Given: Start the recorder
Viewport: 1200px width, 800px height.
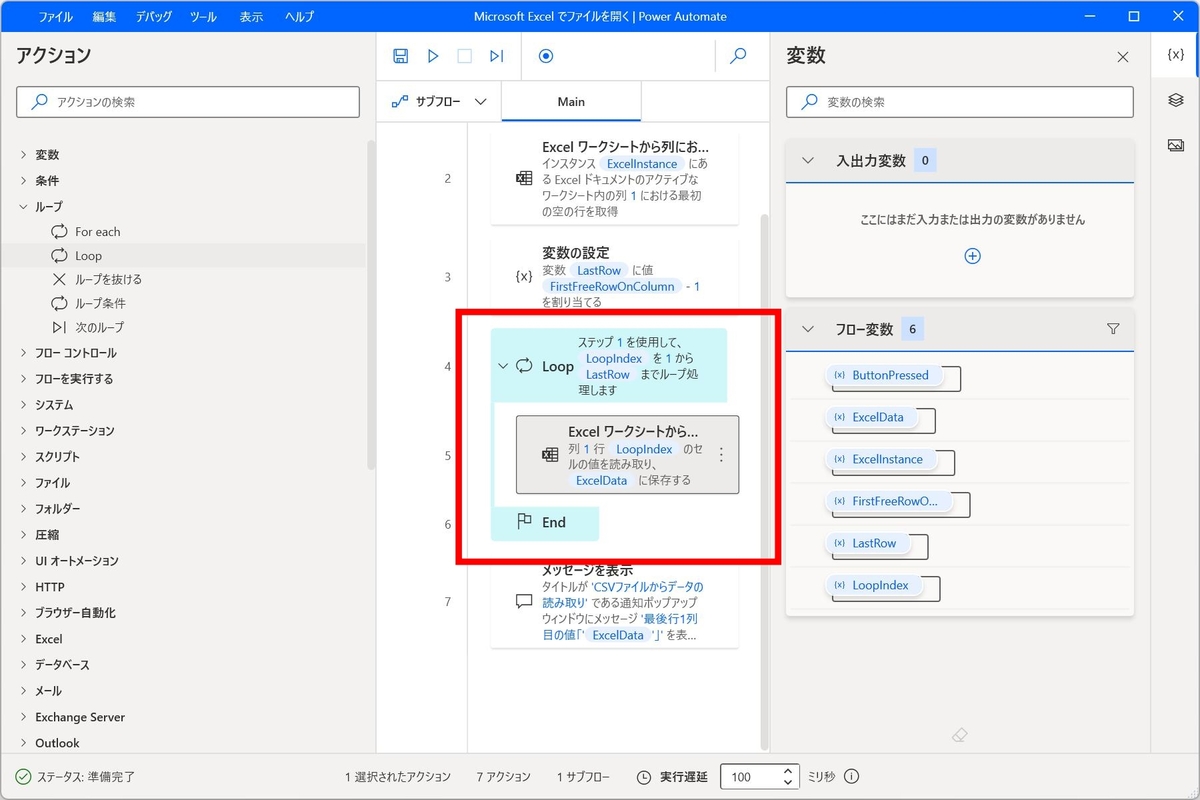Looking at the screenshot, I should click(x=546, y=56).
